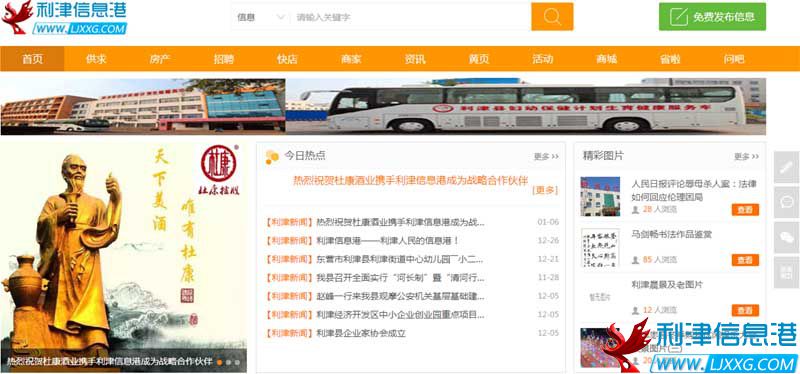Expand 更多 next to 精彩图片
This screenshot has width=800, height=374.
746,157
